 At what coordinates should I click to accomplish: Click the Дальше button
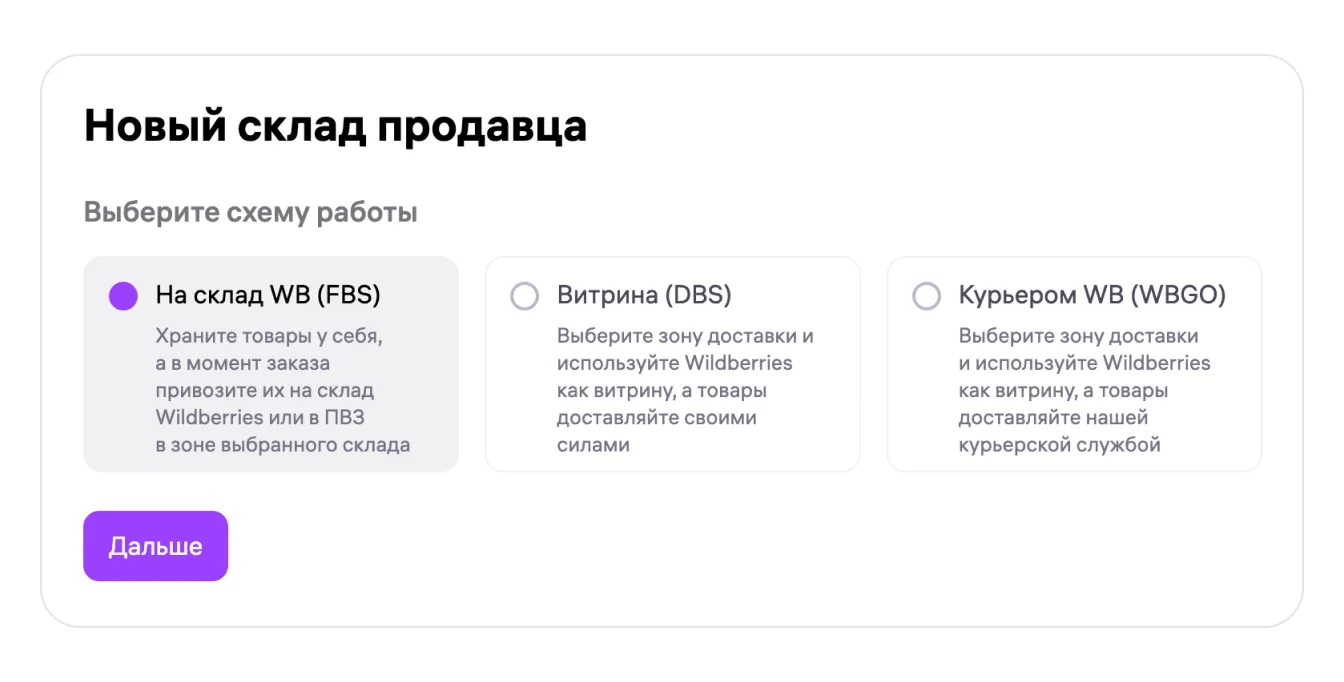(155, 546)
